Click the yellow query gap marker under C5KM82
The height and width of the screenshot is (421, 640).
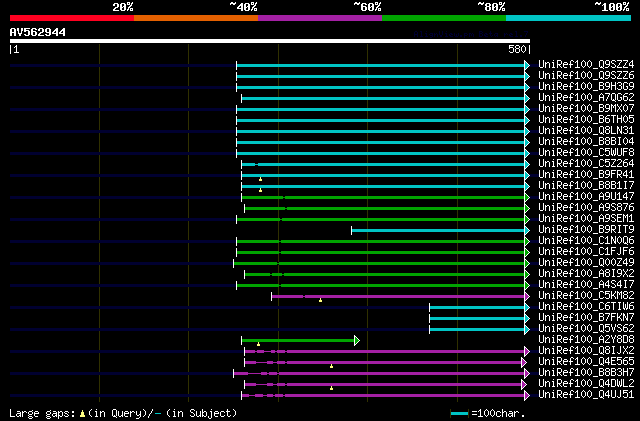pos(320,301)
